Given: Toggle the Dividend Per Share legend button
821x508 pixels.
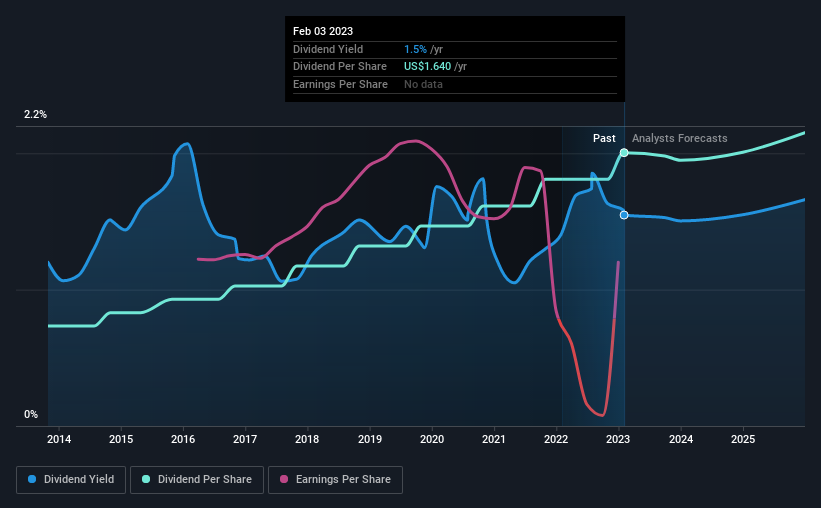Looking at the screenshot, I should point(197,480).
